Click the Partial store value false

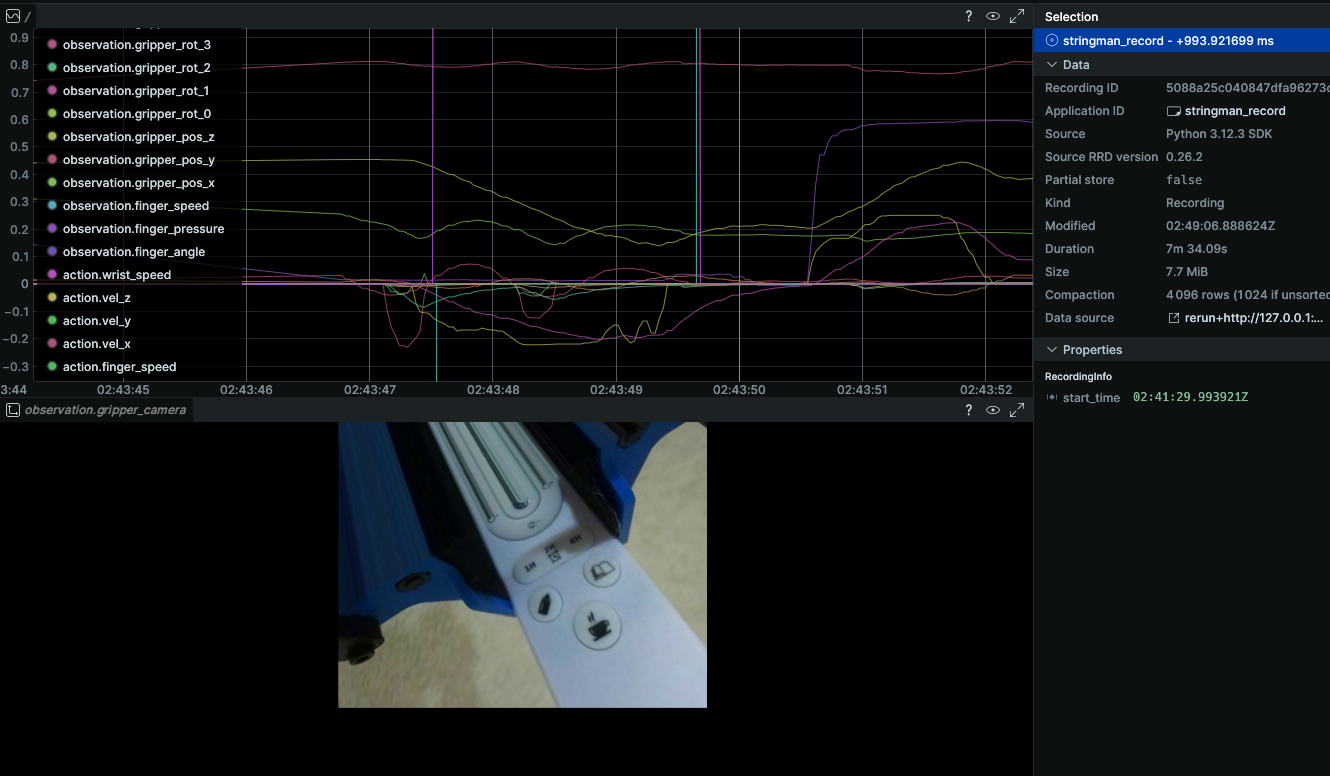pyautogui.click(x=1184, y=180)
